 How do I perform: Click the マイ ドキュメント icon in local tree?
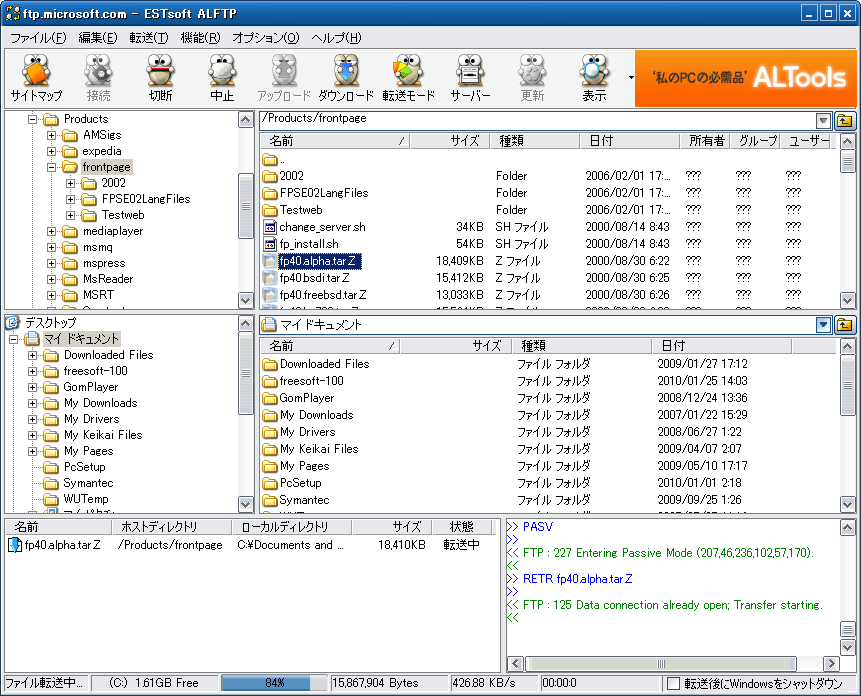32,339
